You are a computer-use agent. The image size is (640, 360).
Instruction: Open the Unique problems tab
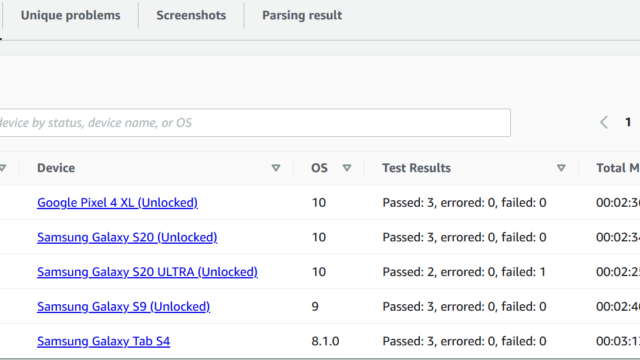point(71,16)
